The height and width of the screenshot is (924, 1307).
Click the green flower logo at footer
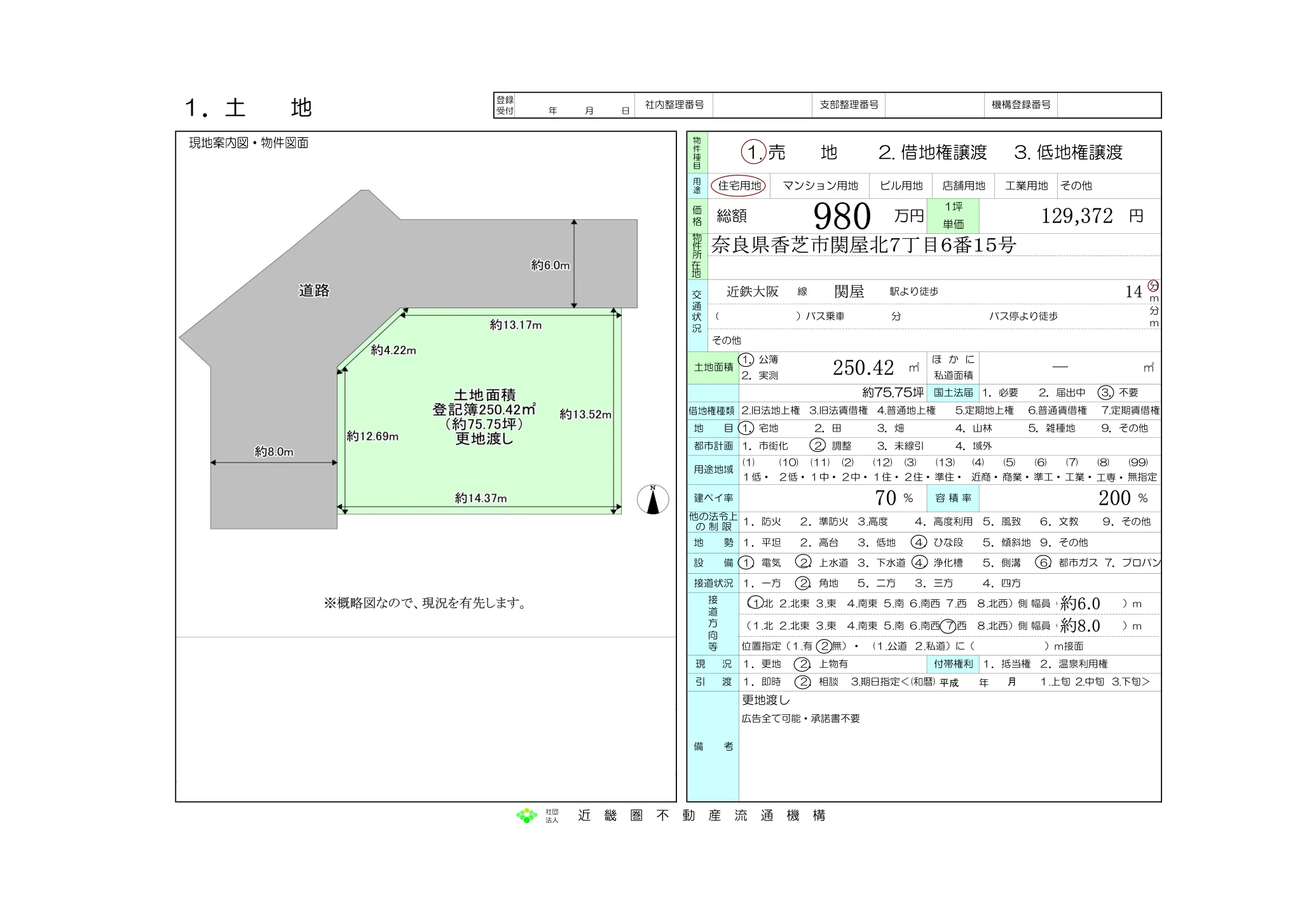pyautogui.click(x=526, y=815)
